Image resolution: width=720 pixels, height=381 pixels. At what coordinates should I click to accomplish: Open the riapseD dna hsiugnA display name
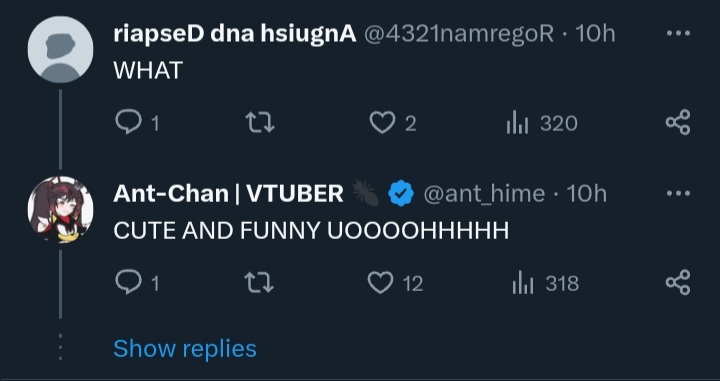point(235,34)
